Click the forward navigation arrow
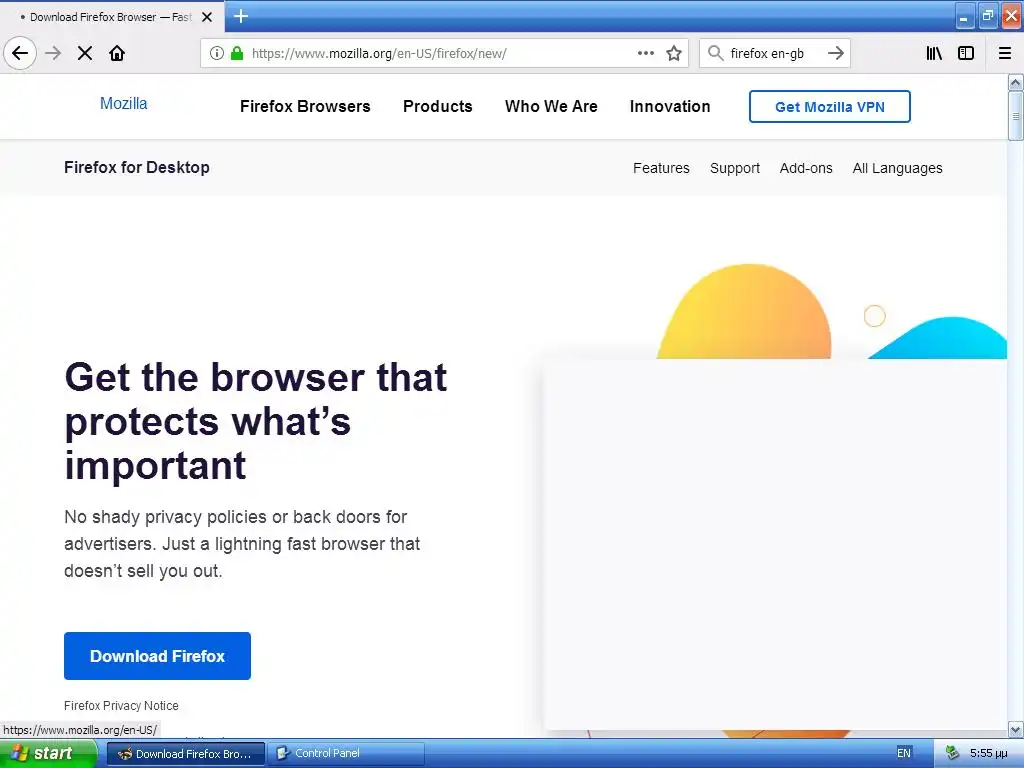Image resolution: width=1024 pixels, height=768 pixels. pos(54,53)
